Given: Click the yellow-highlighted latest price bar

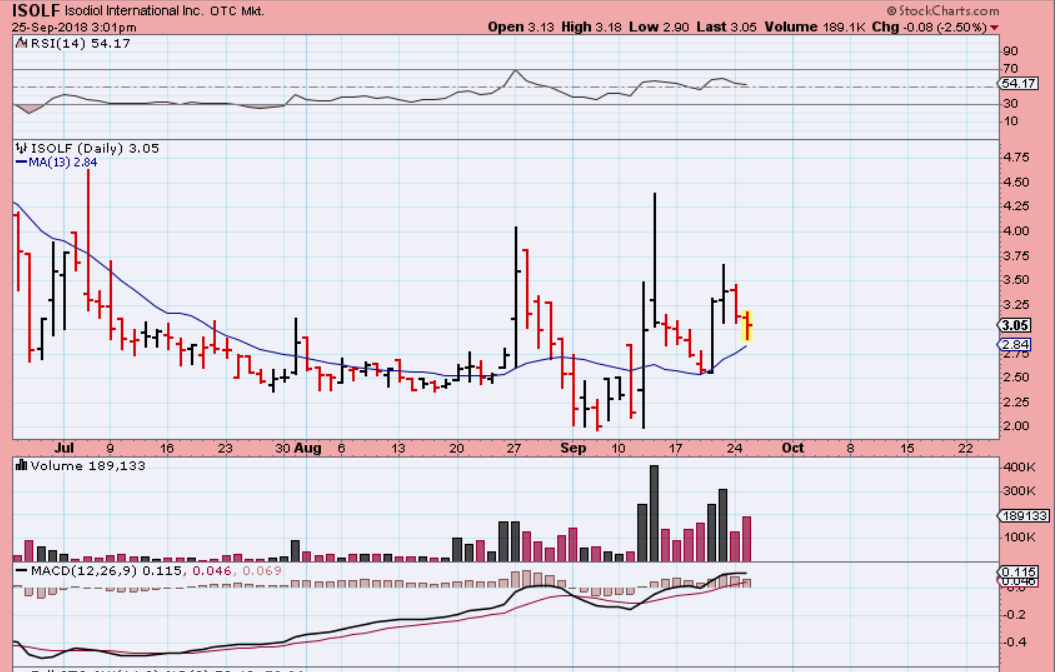Looking at the screenshot, I should click(748, 326).
